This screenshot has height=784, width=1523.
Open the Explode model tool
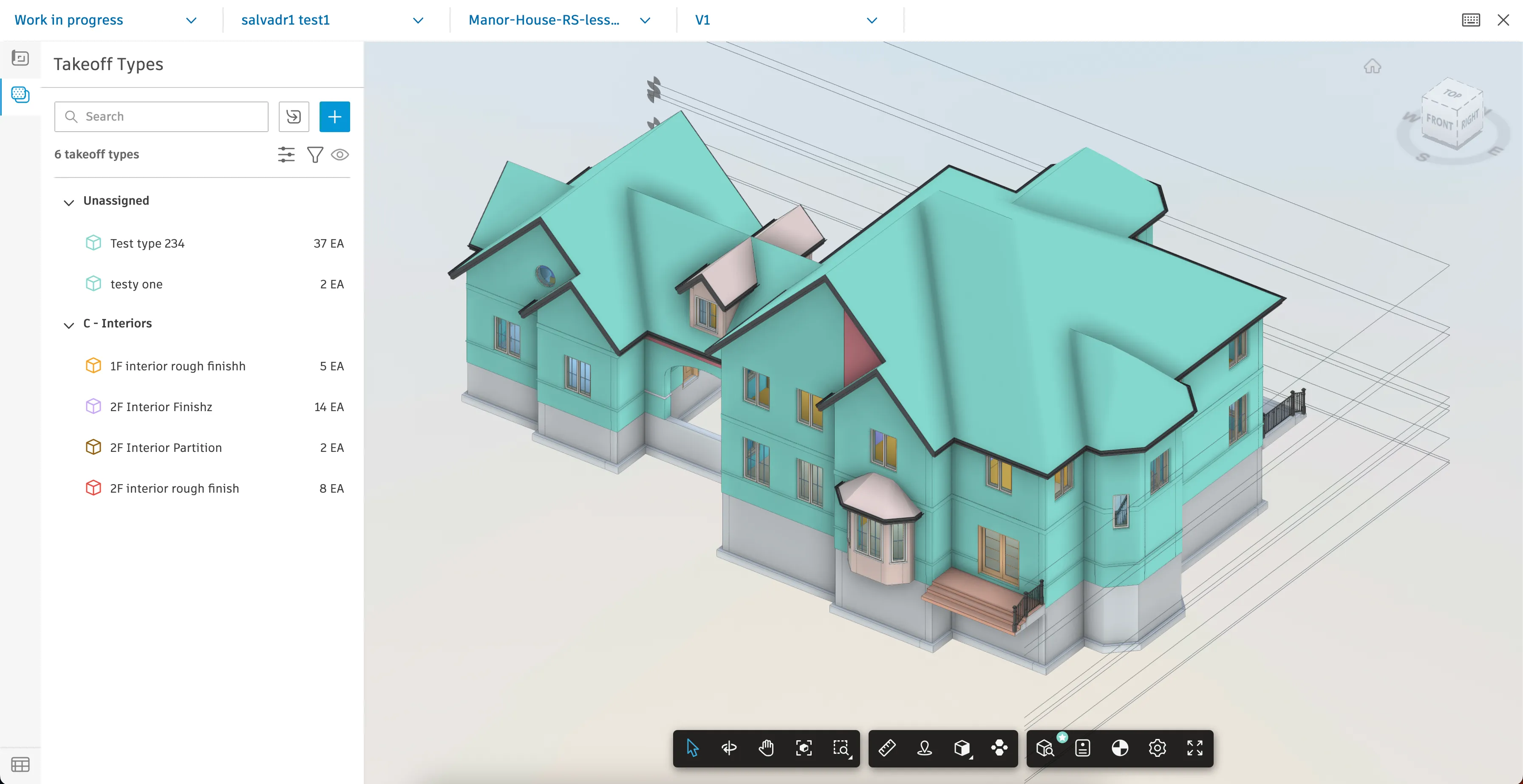[999, 748]
